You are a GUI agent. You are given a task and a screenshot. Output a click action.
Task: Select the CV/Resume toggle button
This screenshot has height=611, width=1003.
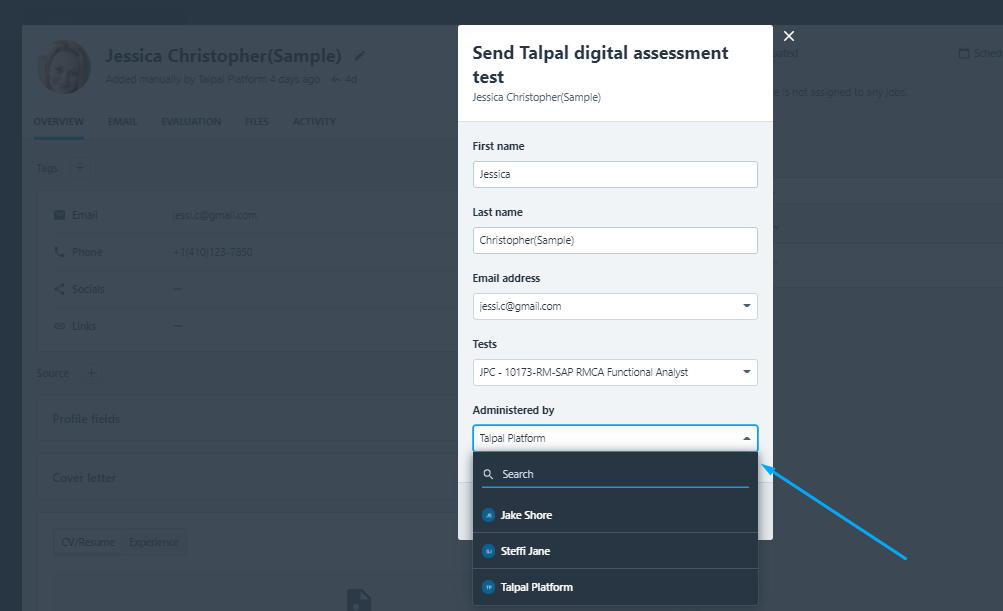coord(88,542)
